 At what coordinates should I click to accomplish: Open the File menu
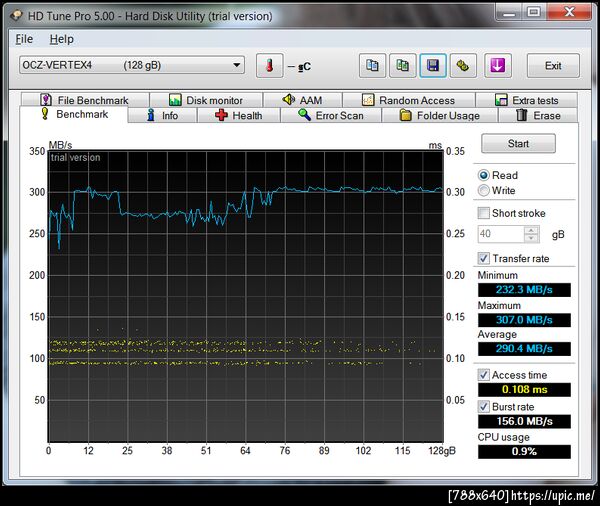(x=24, y=39)
